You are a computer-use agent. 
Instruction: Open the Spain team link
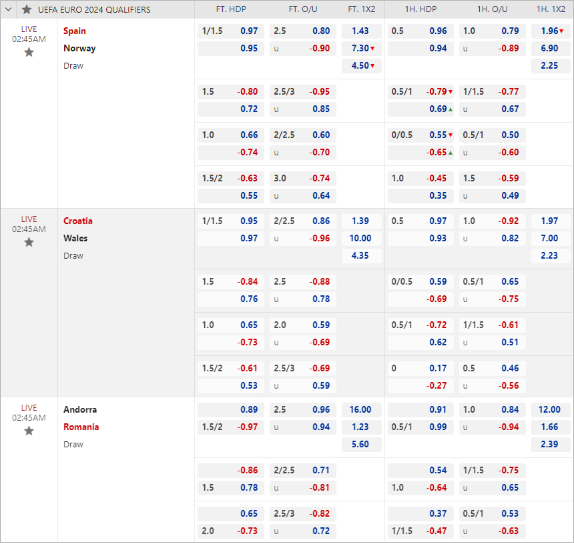75,31
